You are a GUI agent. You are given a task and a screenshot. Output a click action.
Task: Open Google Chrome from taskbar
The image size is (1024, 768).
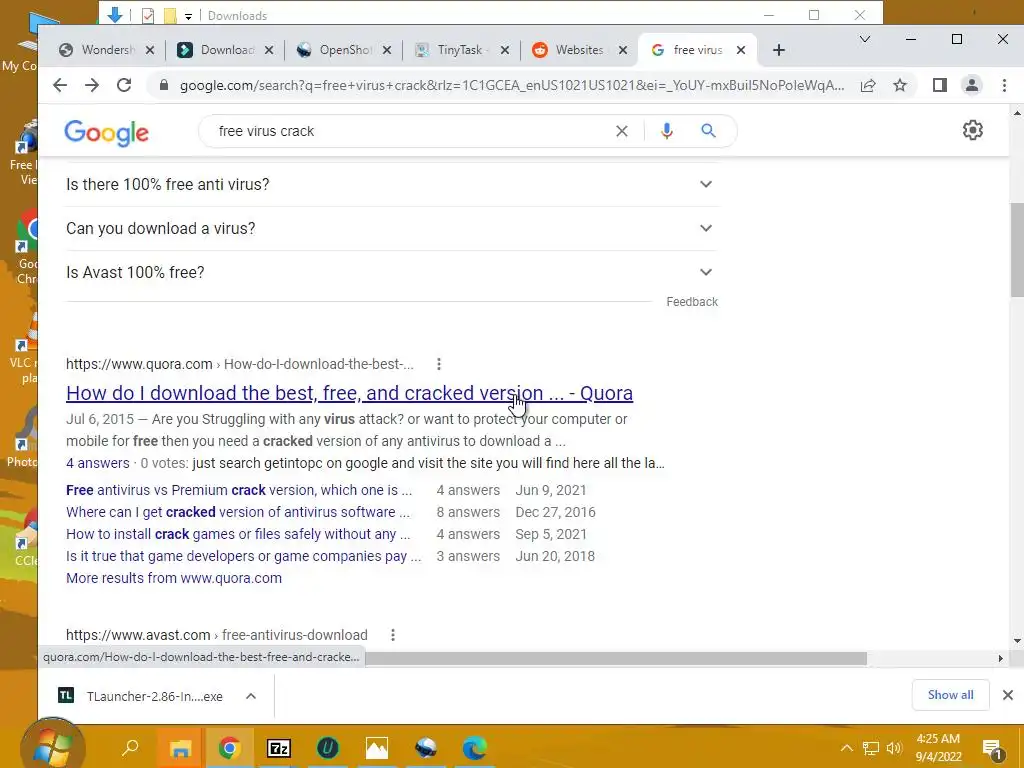tap(229, 748)
